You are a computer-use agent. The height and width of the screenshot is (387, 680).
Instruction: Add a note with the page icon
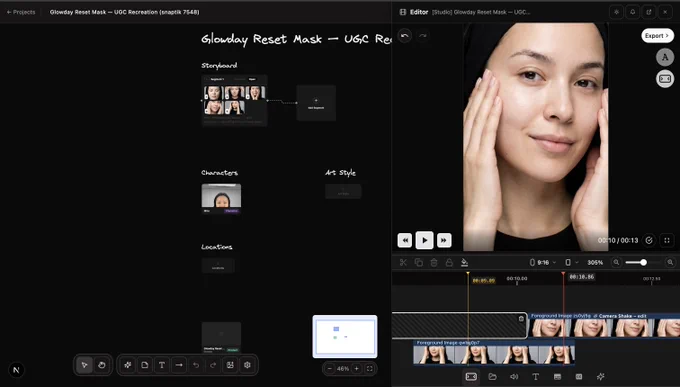144,365
